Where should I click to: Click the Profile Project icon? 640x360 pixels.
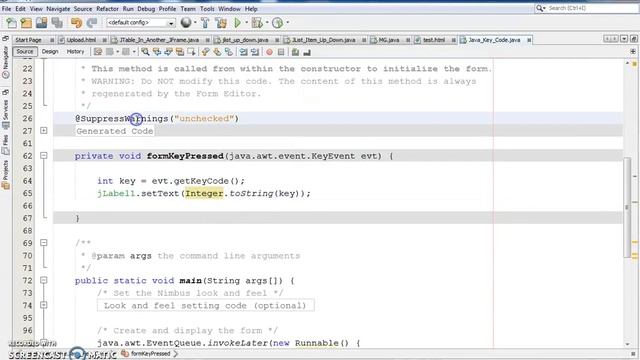278,23
